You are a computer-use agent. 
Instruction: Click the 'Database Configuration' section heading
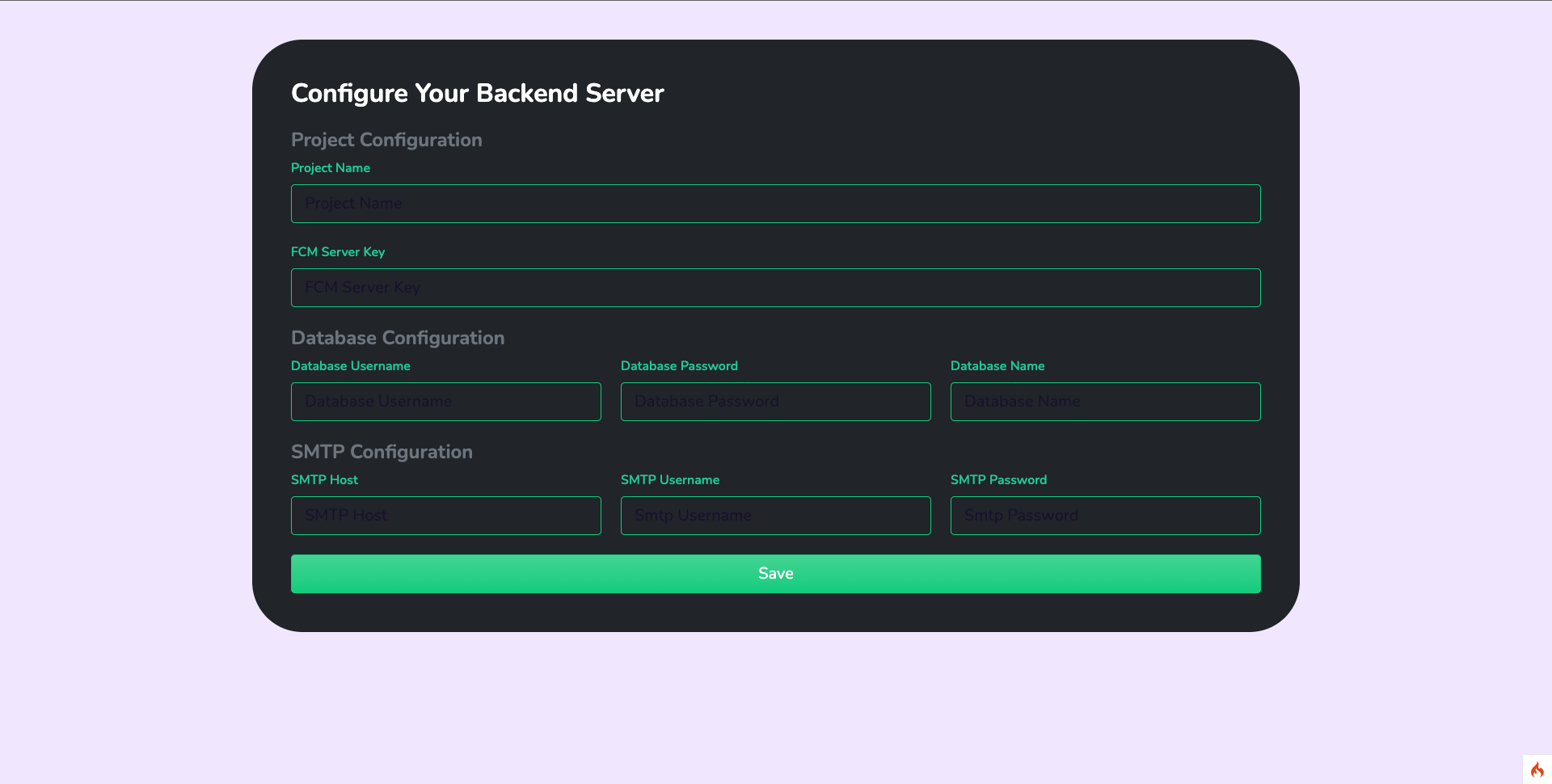click(x=398, y=338)
